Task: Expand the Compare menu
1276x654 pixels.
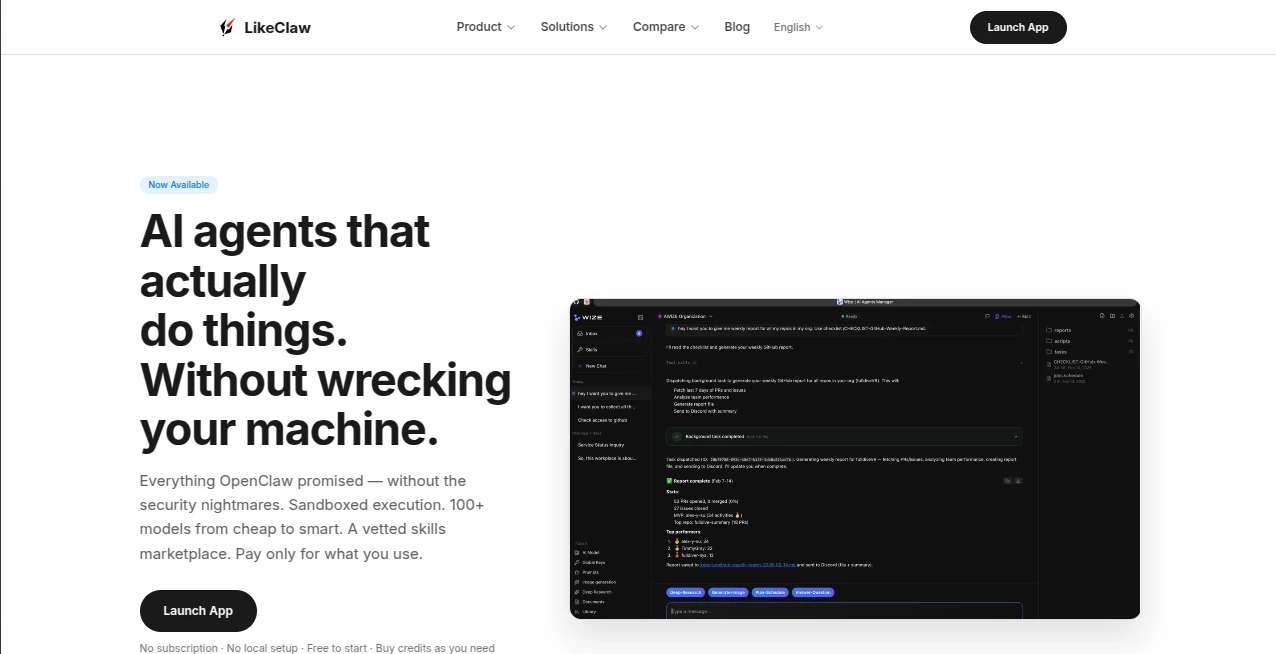Action: pos(666,27)
